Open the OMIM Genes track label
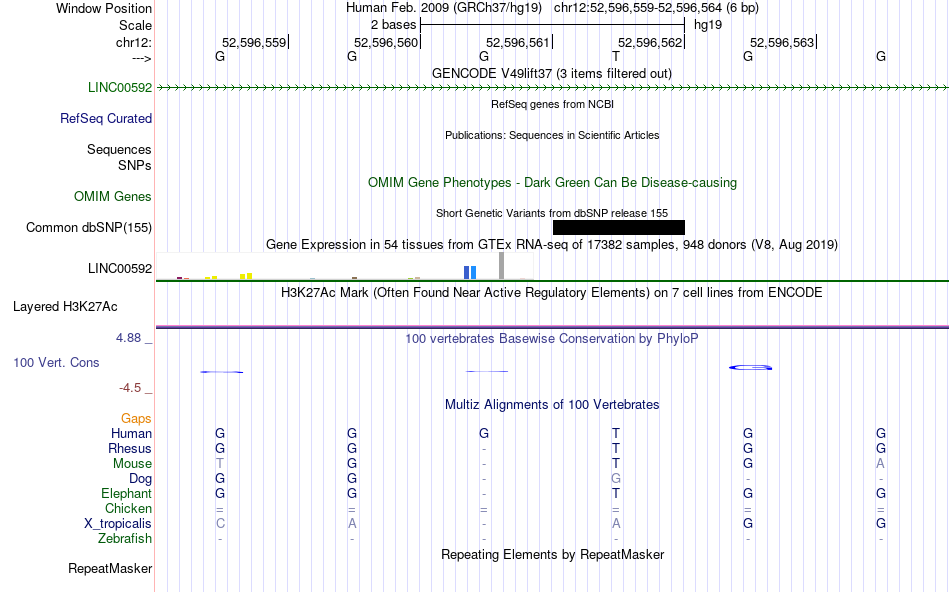Screen dimensions: 950x592 click(x=113, y=196)
